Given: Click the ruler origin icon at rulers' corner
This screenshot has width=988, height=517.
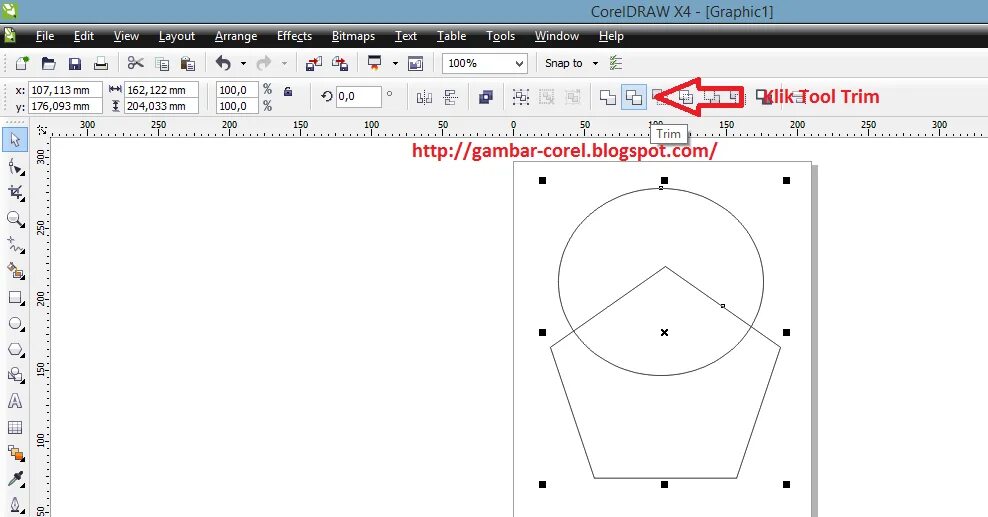Looking at the screenshot, I should tap(42, 130).
